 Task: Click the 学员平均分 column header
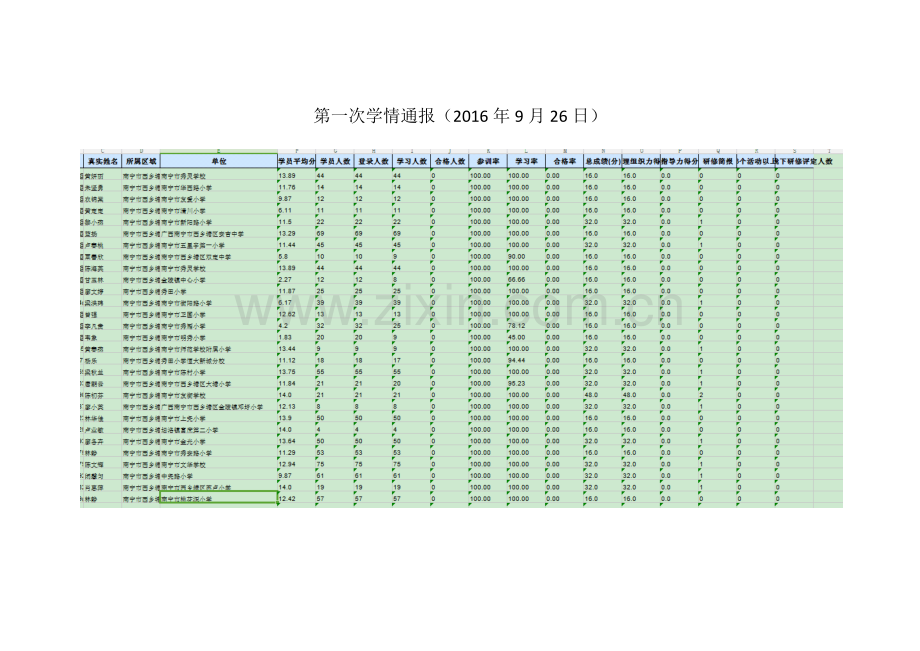296,161
